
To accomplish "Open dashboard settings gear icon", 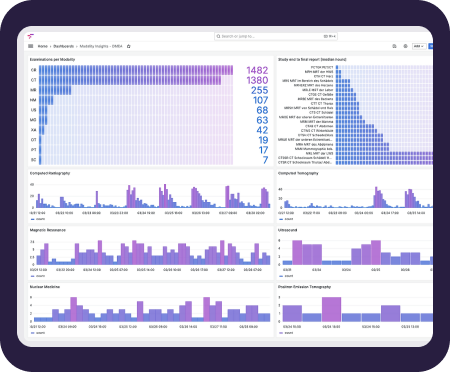I will point(405,46).
